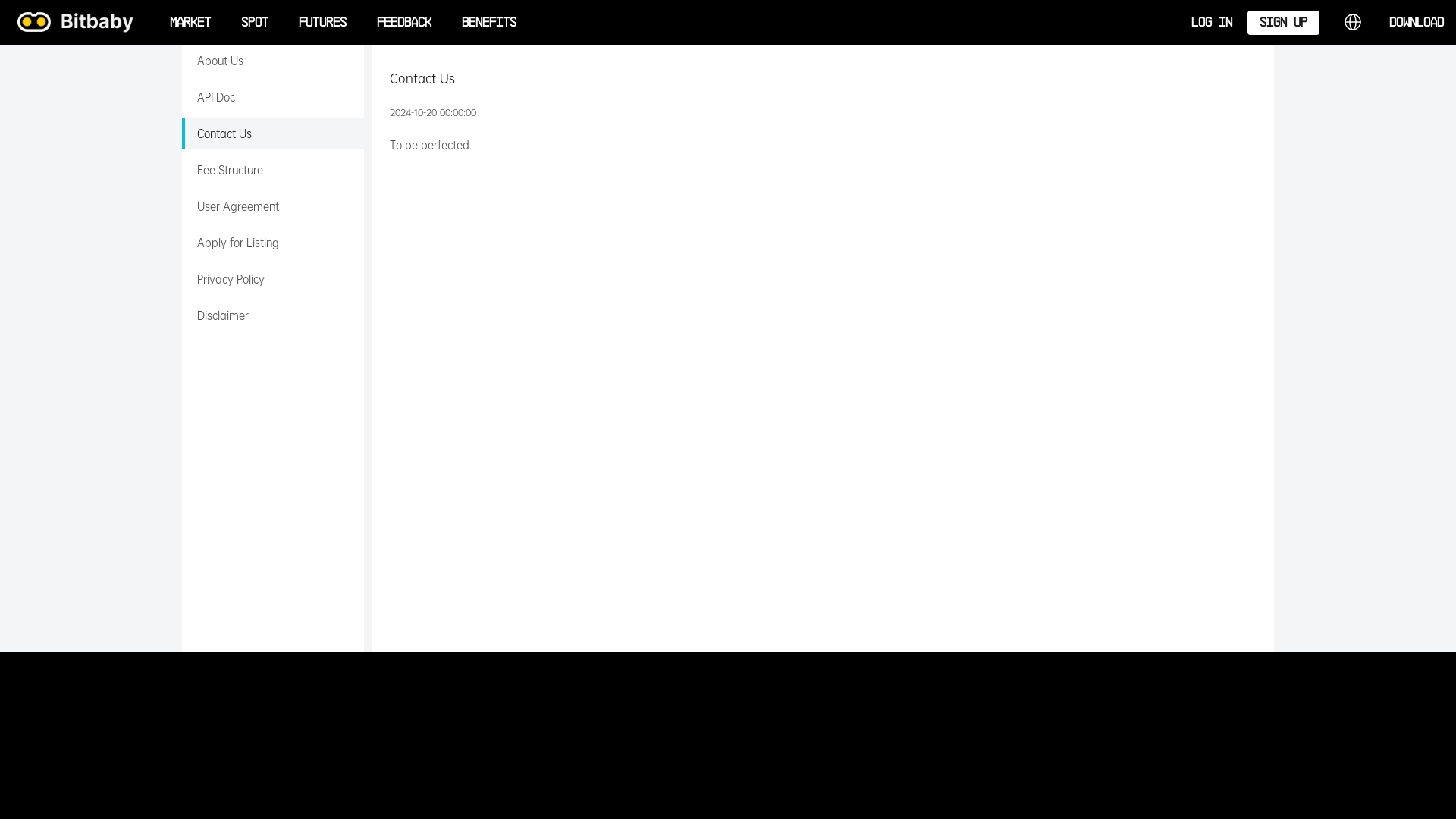This screenshot has width=1456, height=819.
Task: Open the Benefits page
Action: [489, 22]
